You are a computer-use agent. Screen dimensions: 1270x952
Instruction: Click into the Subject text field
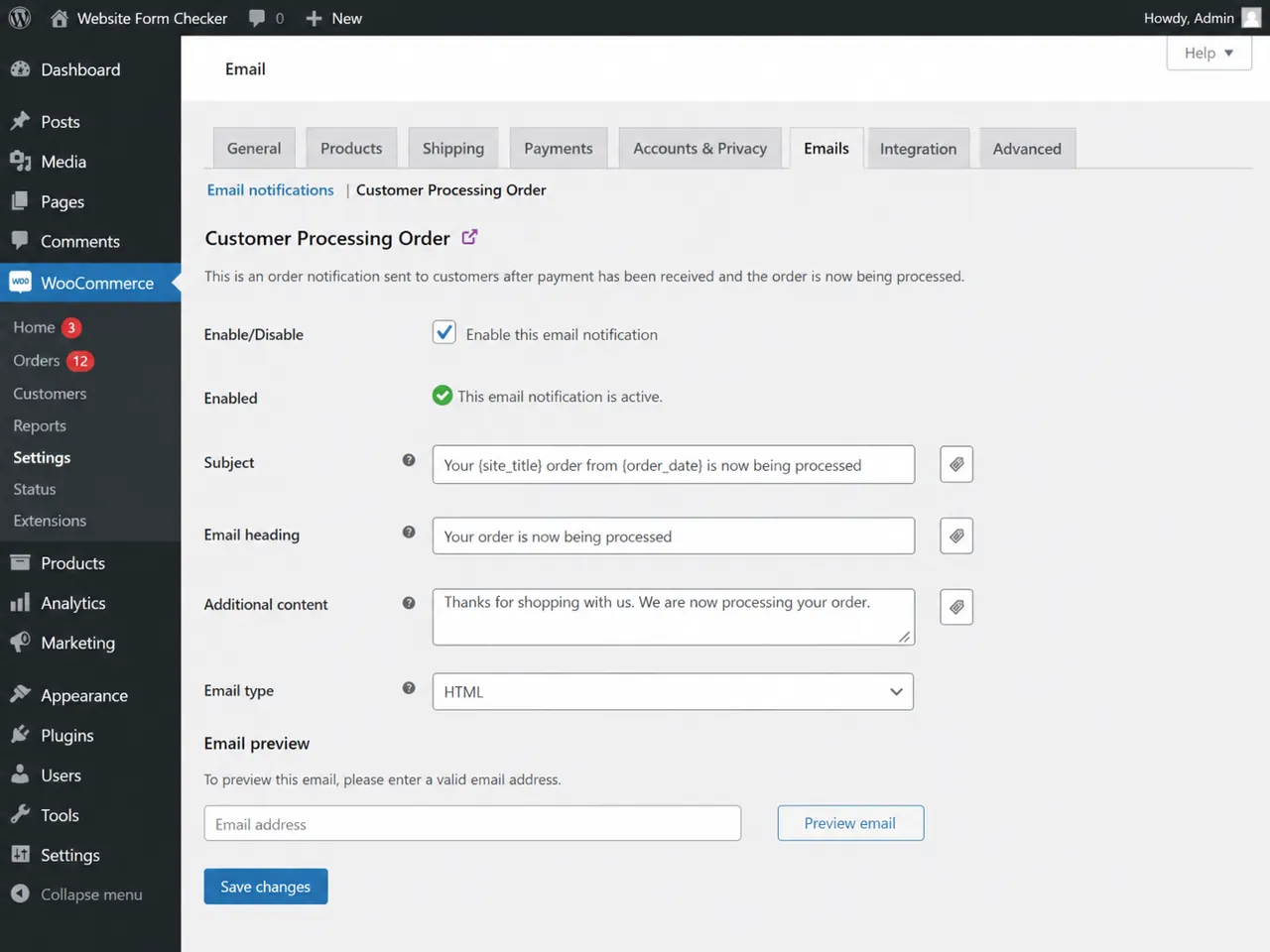(674, 464)
